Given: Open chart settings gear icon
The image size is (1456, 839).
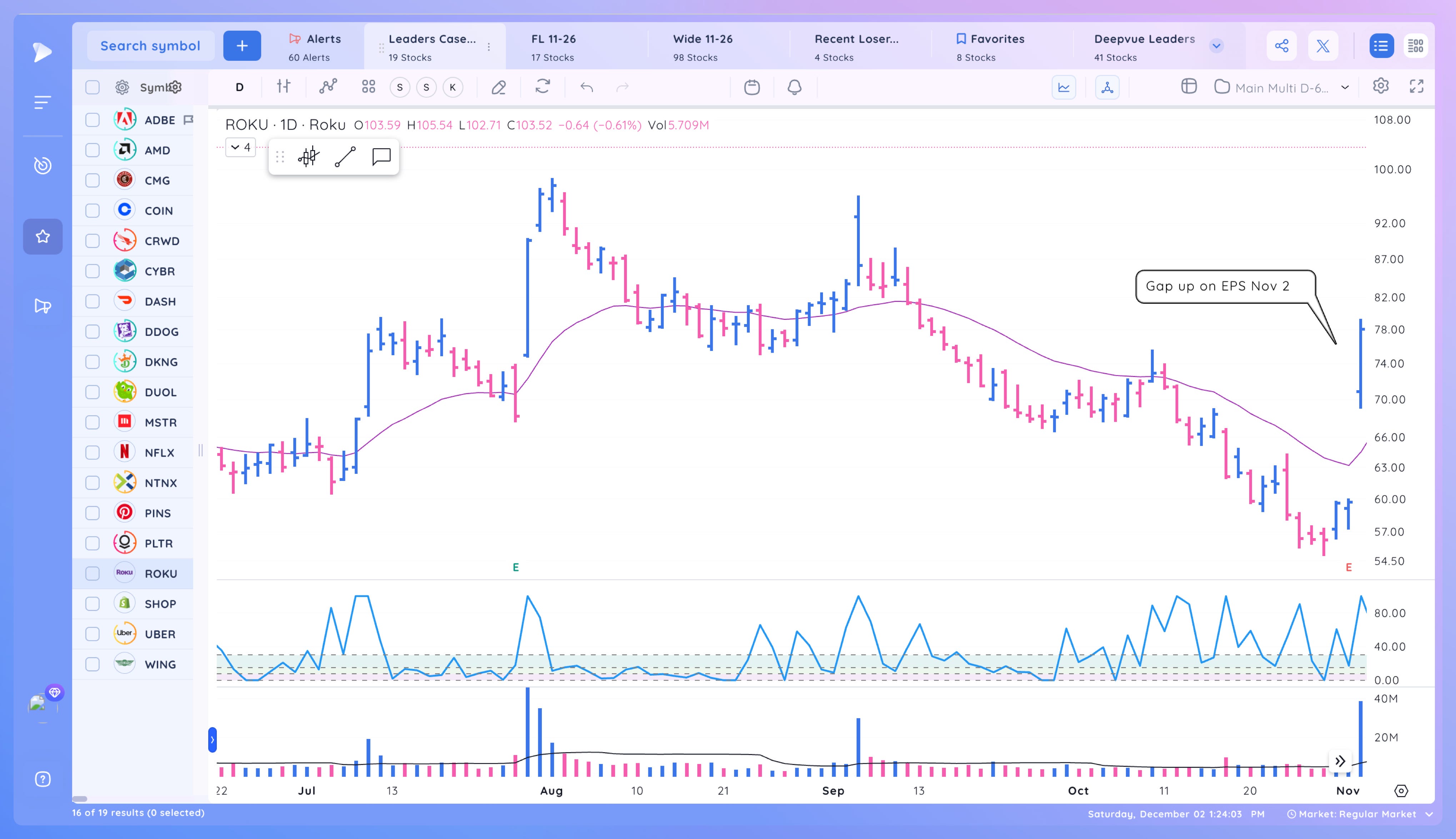Looking at the screenshot, I should [1381, 86].
